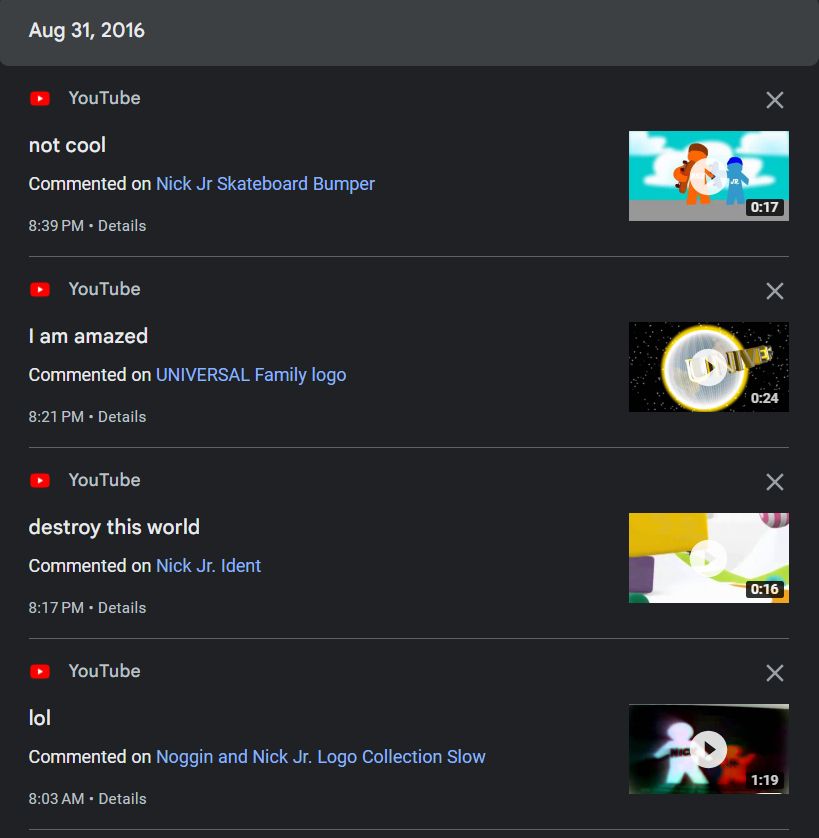Image resolution: width=819 pixels, height=838 pixels.
Task: Click the 8:21 PM timestamp
Action: (x=56, y=416)
